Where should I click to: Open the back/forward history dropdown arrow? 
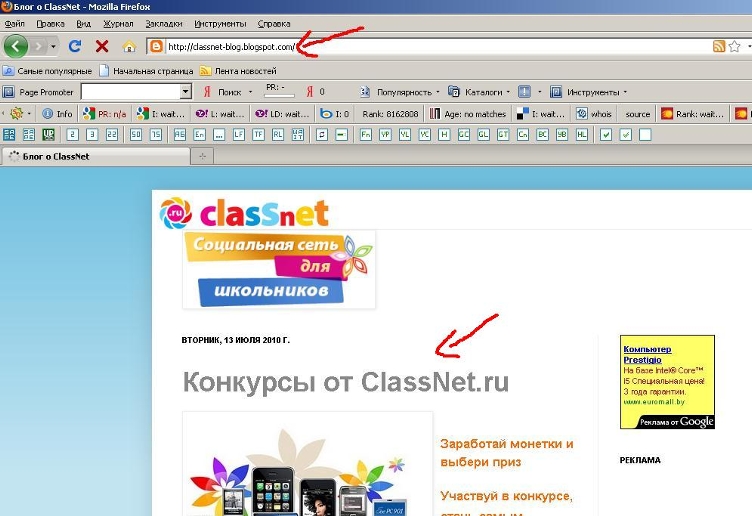[x=53, y=47]
